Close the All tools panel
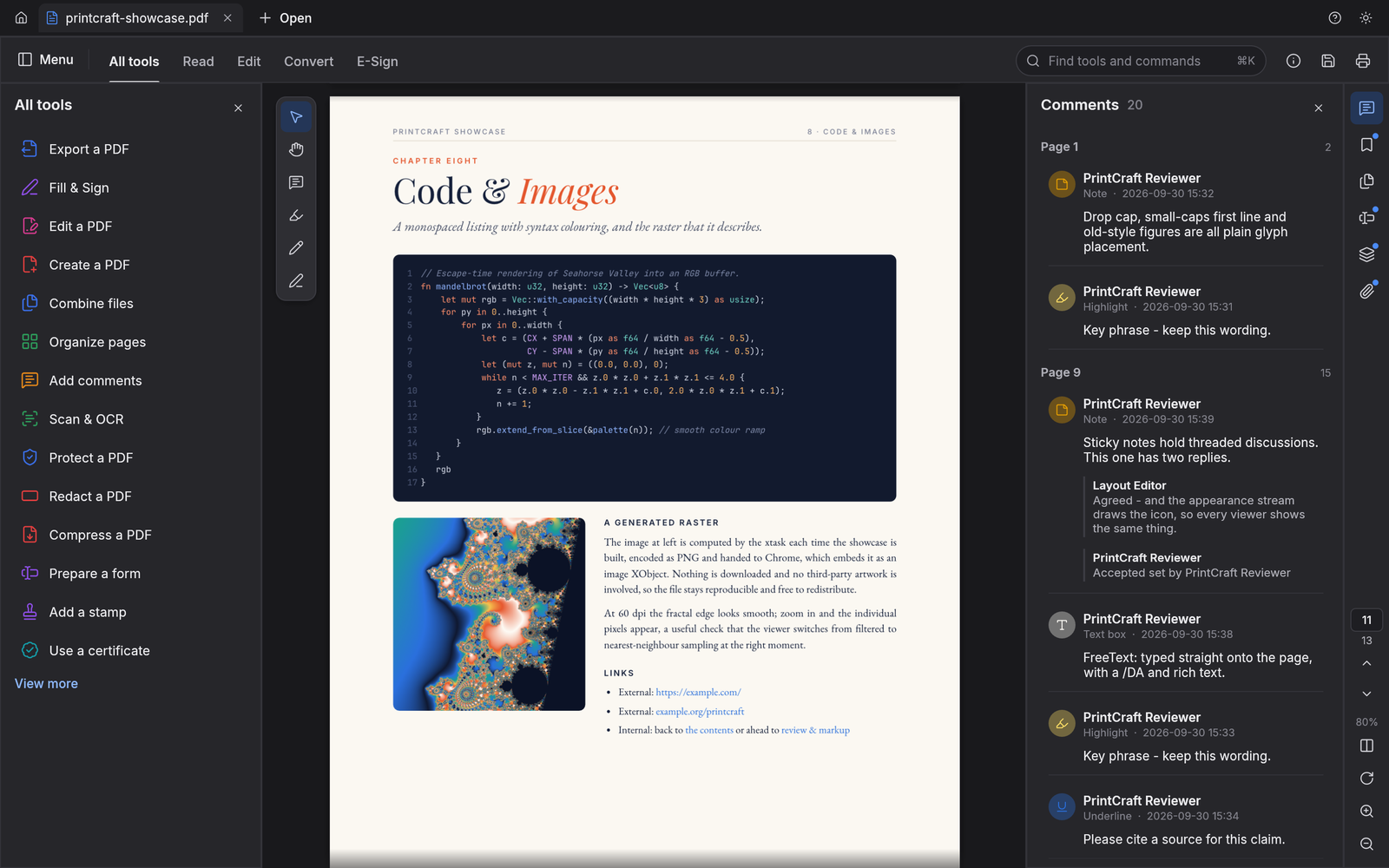 point(238,108)
